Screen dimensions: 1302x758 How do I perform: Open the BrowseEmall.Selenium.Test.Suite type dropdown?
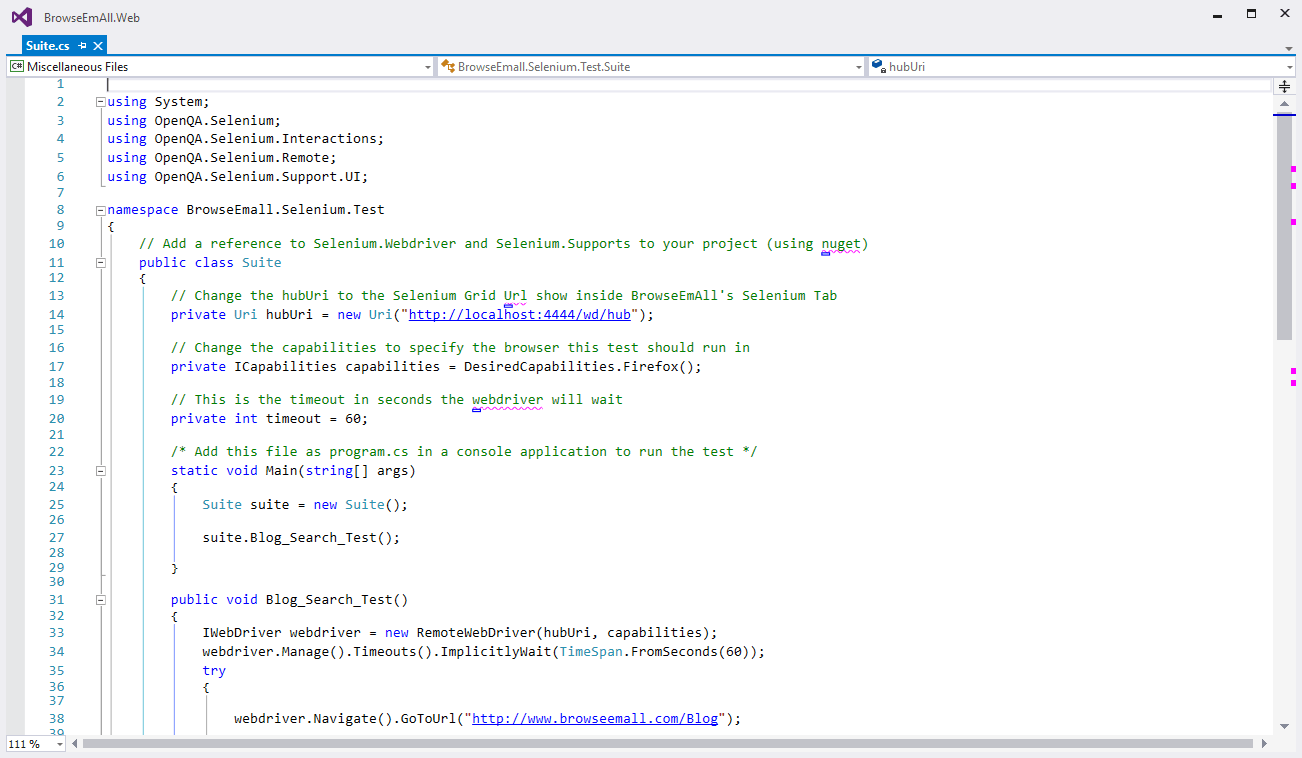point(858,67)
